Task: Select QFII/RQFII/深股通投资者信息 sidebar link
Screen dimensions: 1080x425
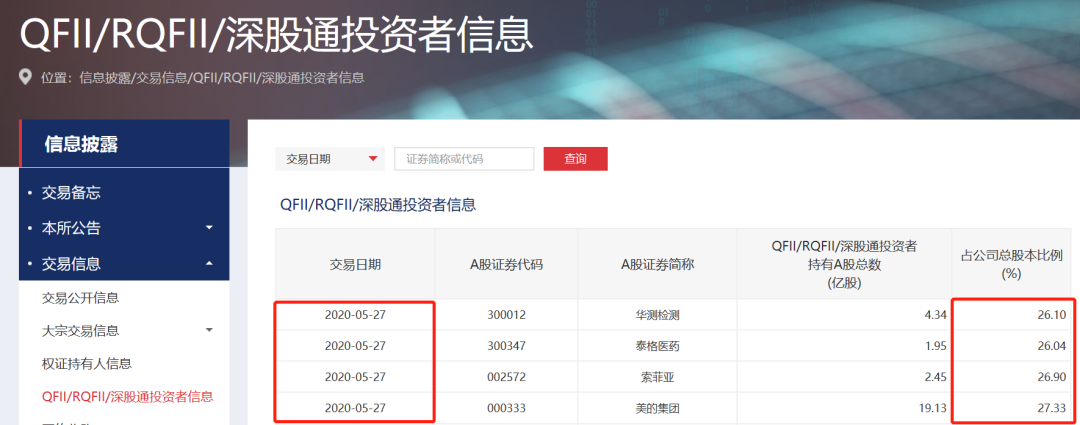Action: pos(127,397)
